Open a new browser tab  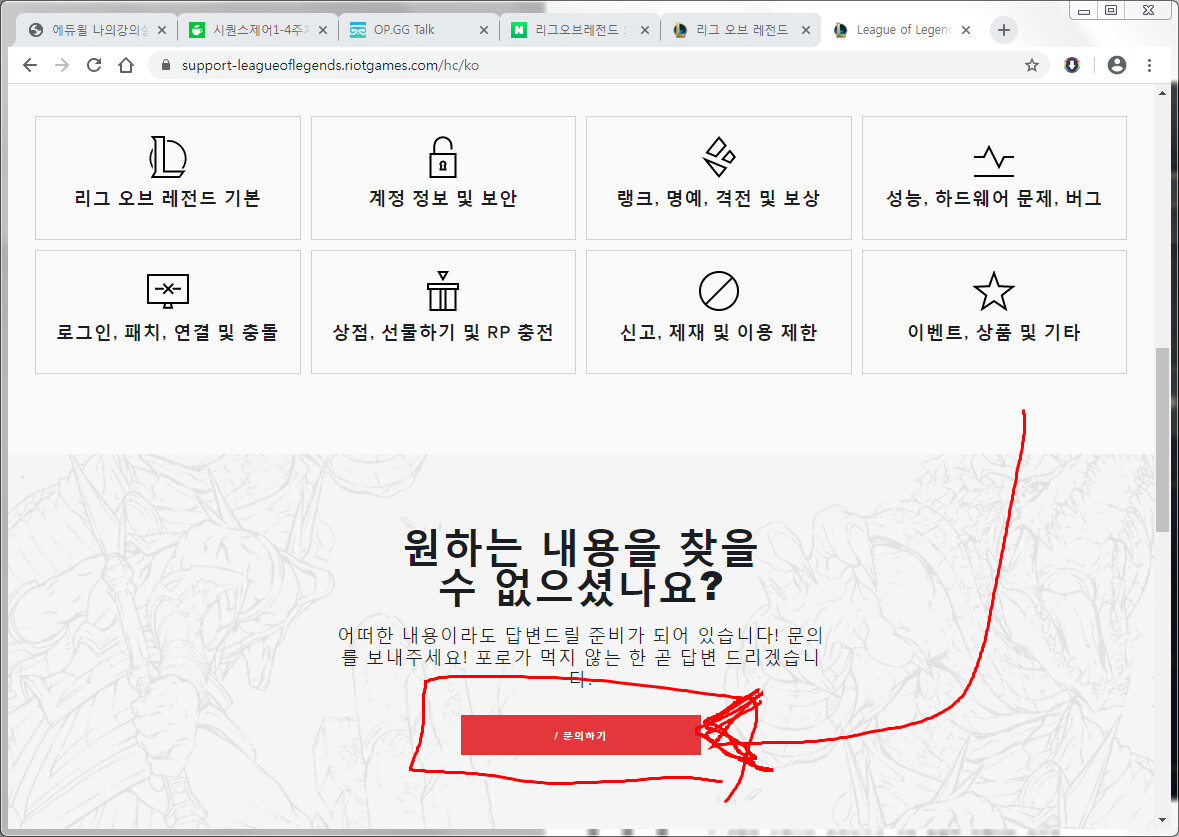tap(1004, 30)
